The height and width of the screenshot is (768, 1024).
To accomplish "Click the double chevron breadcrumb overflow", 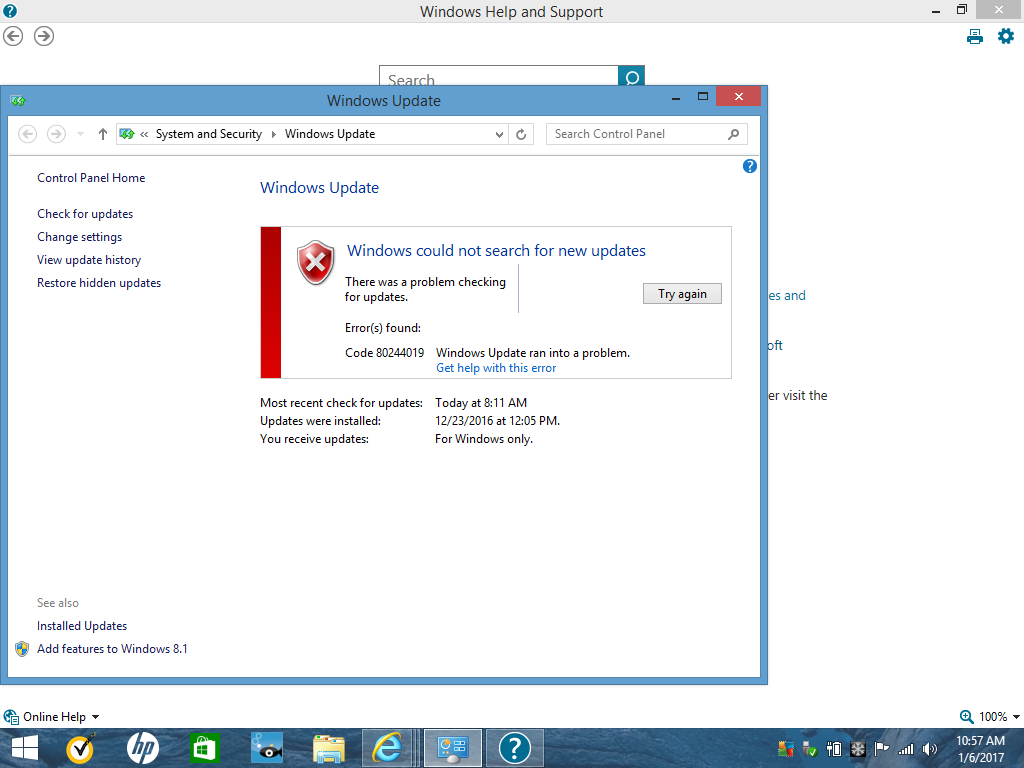I will tap(144, 135).
